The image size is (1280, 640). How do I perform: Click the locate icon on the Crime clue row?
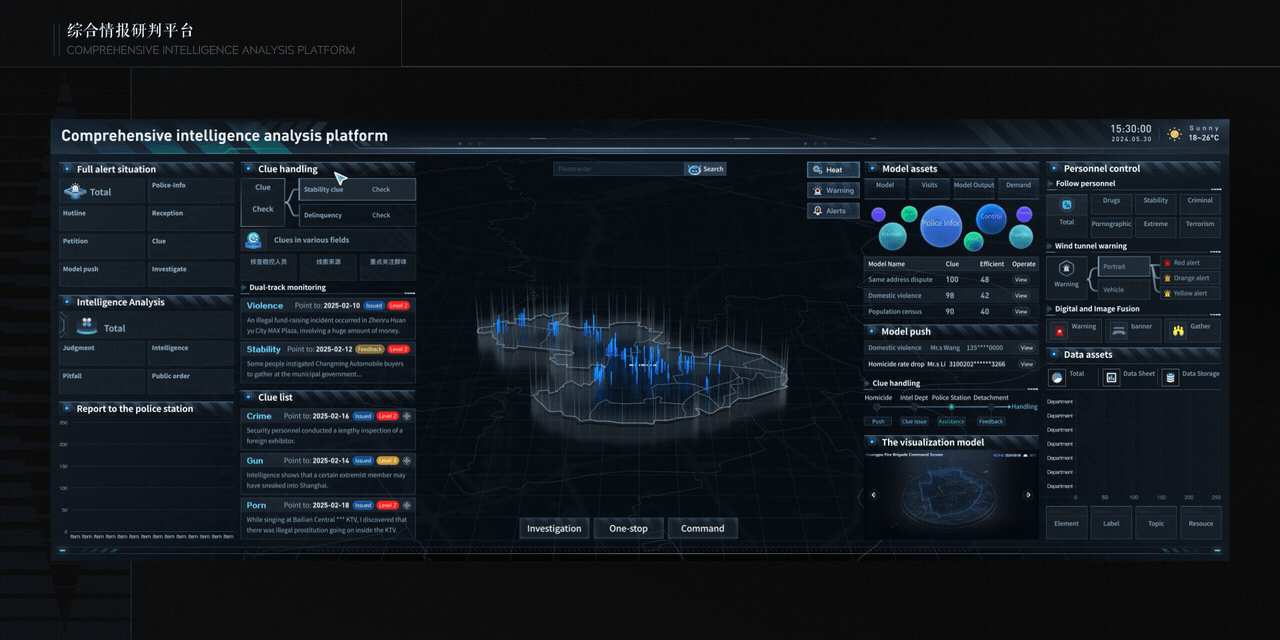tap(407, 416)
